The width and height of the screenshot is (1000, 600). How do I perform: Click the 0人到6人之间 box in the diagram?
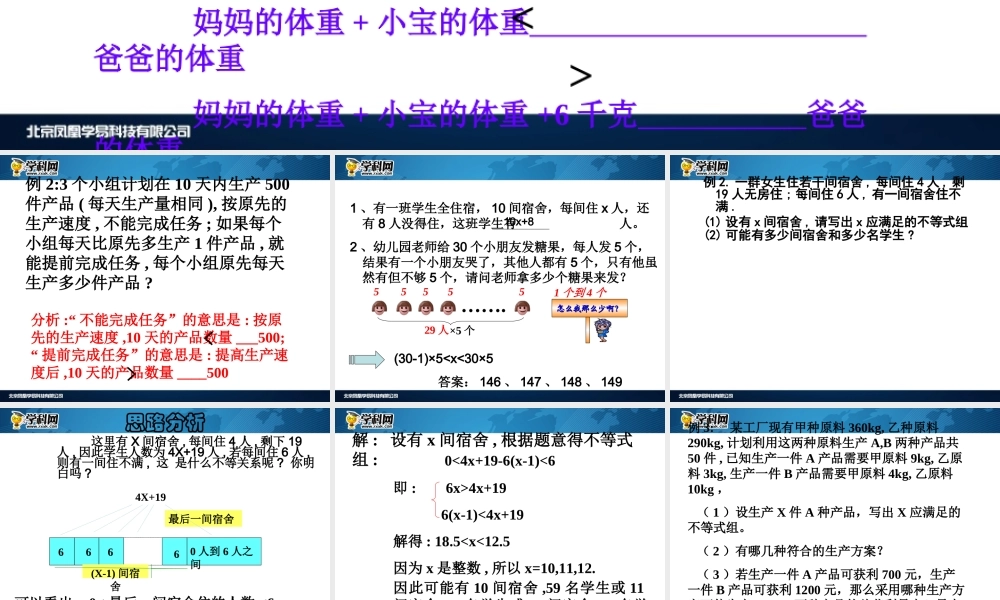pyautogui.click(x=224, y=552)
